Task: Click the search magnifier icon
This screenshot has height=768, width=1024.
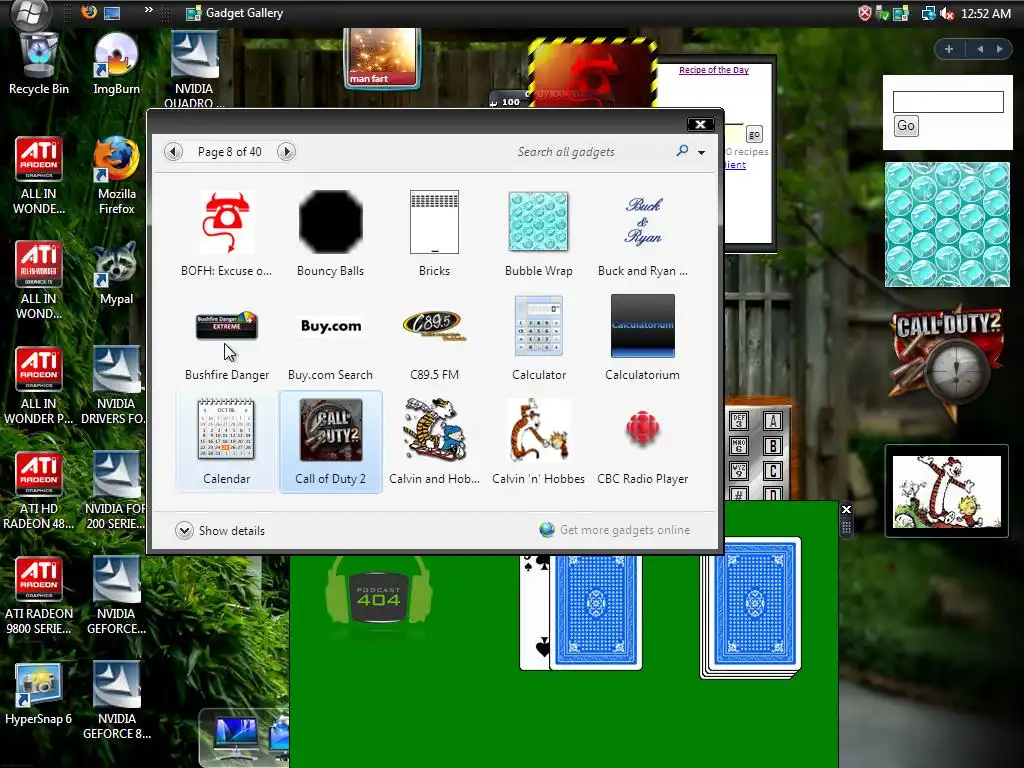Action: (682, 151)
